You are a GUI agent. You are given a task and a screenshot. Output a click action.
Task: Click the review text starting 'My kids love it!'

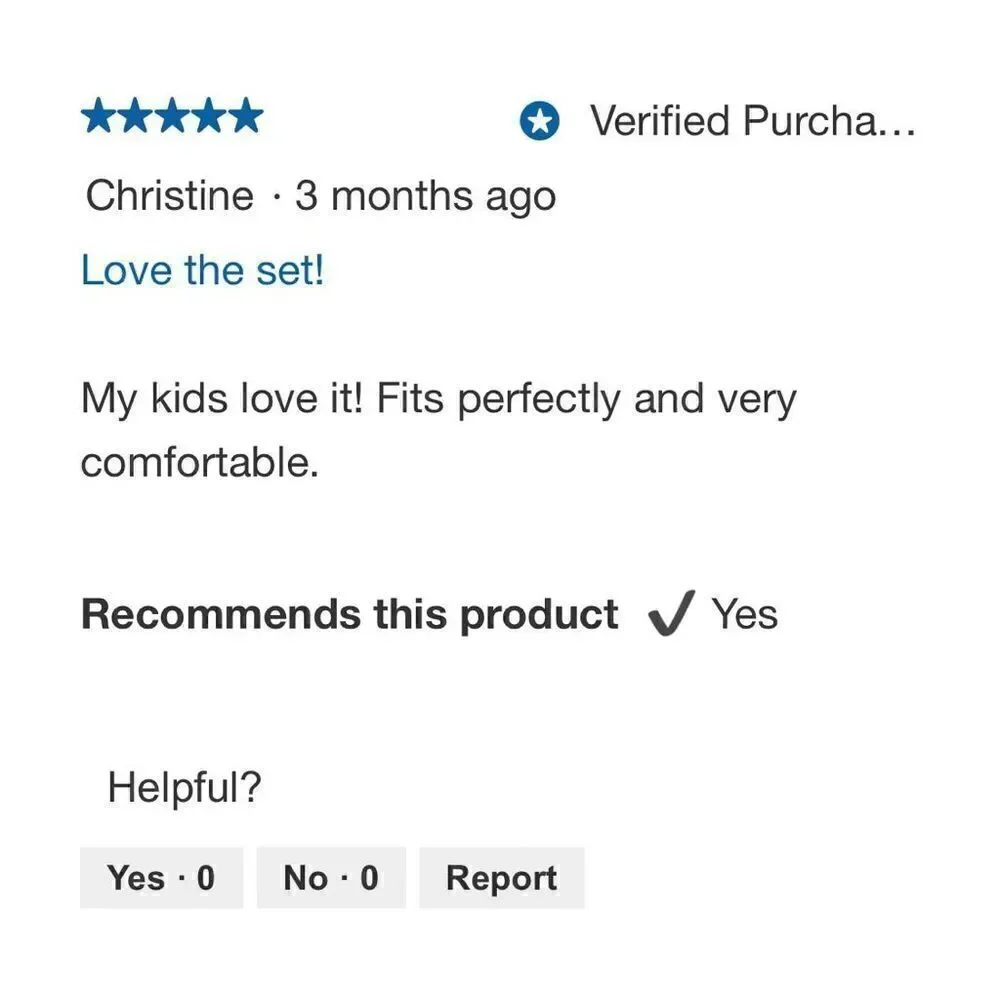click(439, 430)
